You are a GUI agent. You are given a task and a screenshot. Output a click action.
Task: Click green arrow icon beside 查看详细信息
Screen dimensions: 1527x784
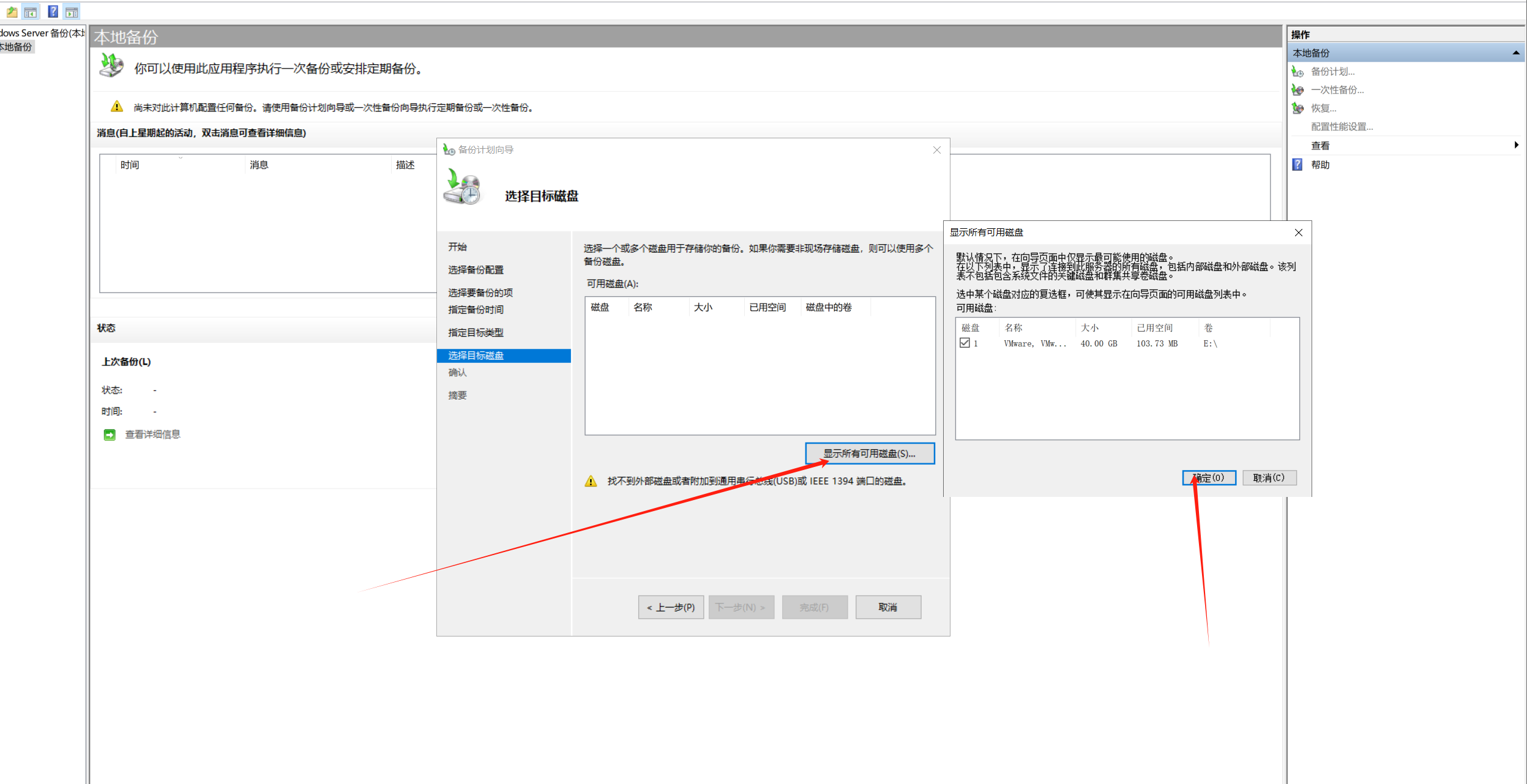[110, 435]
